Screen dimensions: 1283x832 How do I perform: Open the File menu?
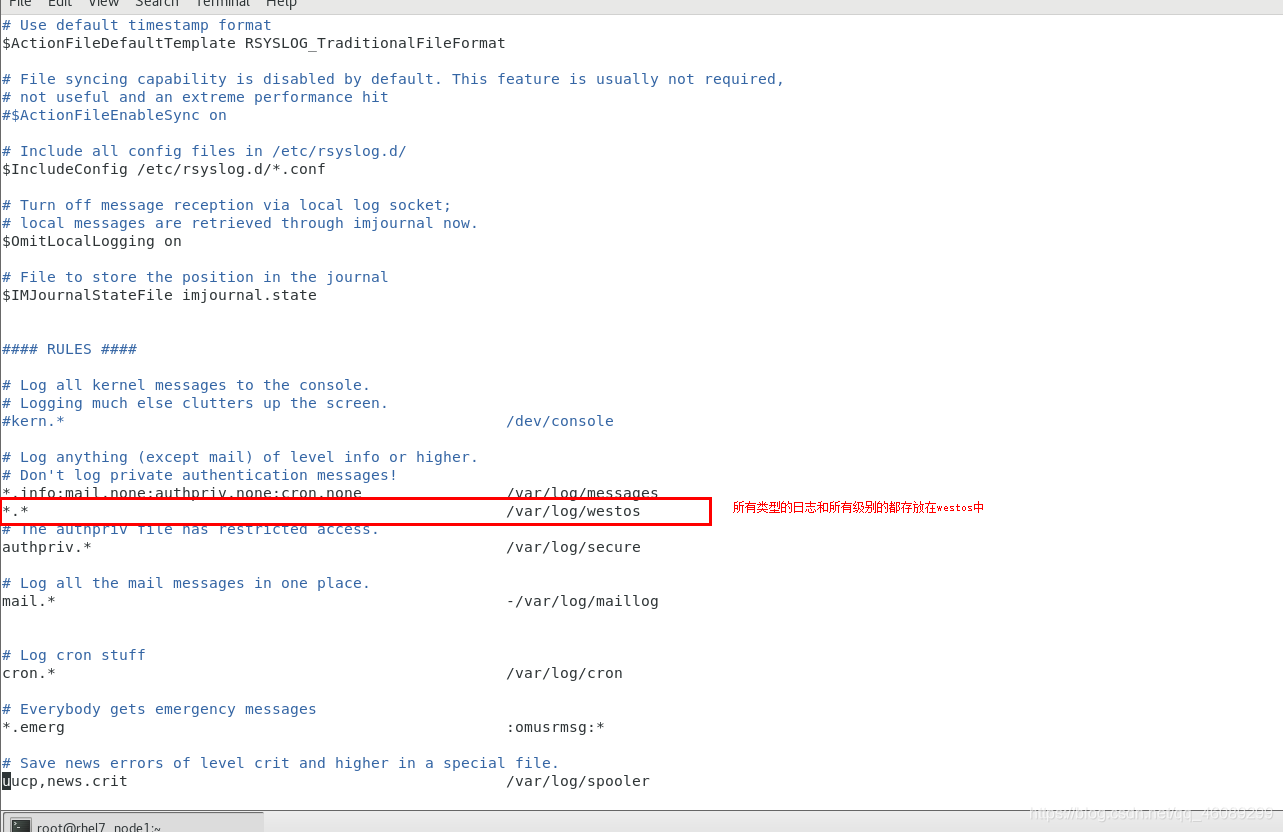pos(20,4)
